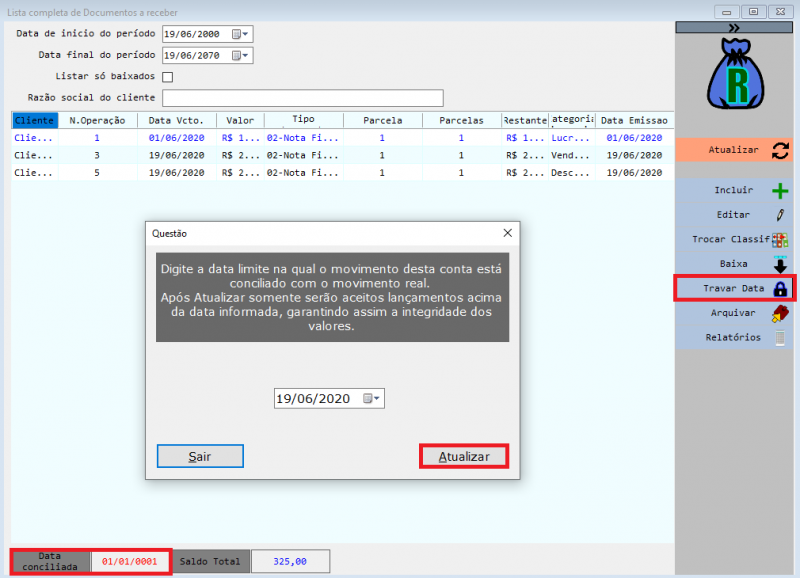Click the Arquivar icon

point(780,313)
